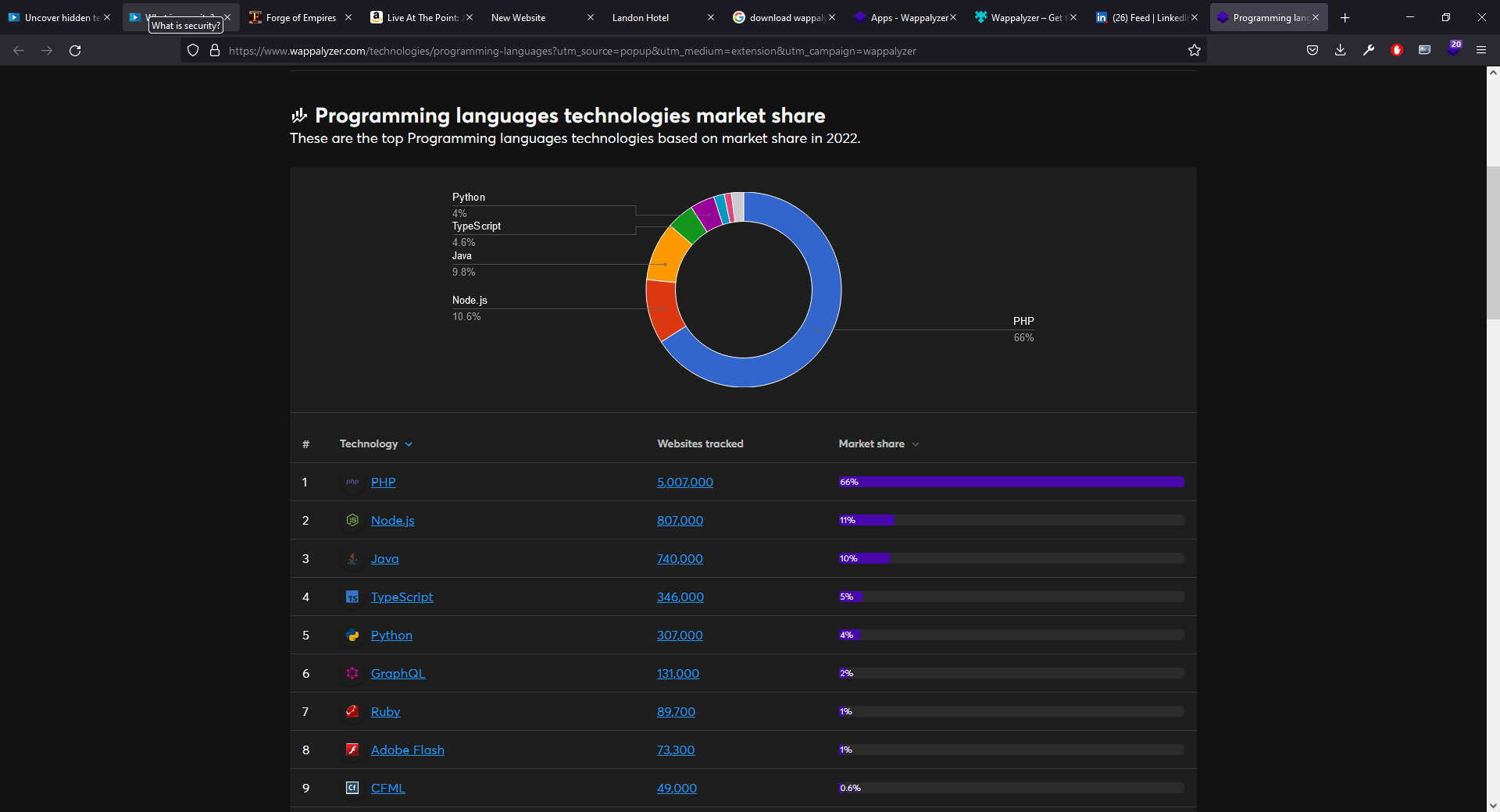Viewport: 1500px width, 812px height.
Task: Click the Node.js logo icon in row 2
Action: [352, 520]
